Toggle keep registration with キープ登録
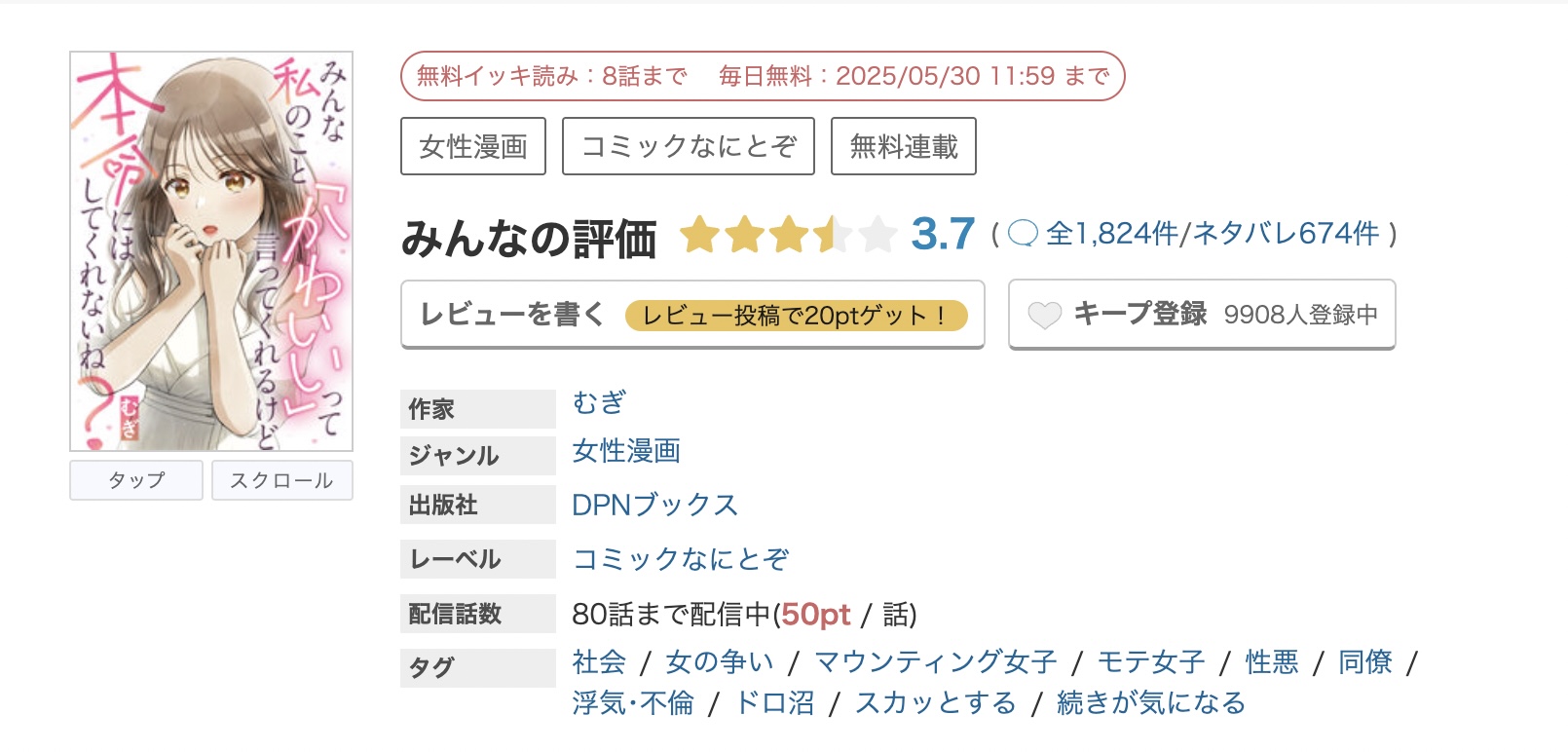 1140,314
